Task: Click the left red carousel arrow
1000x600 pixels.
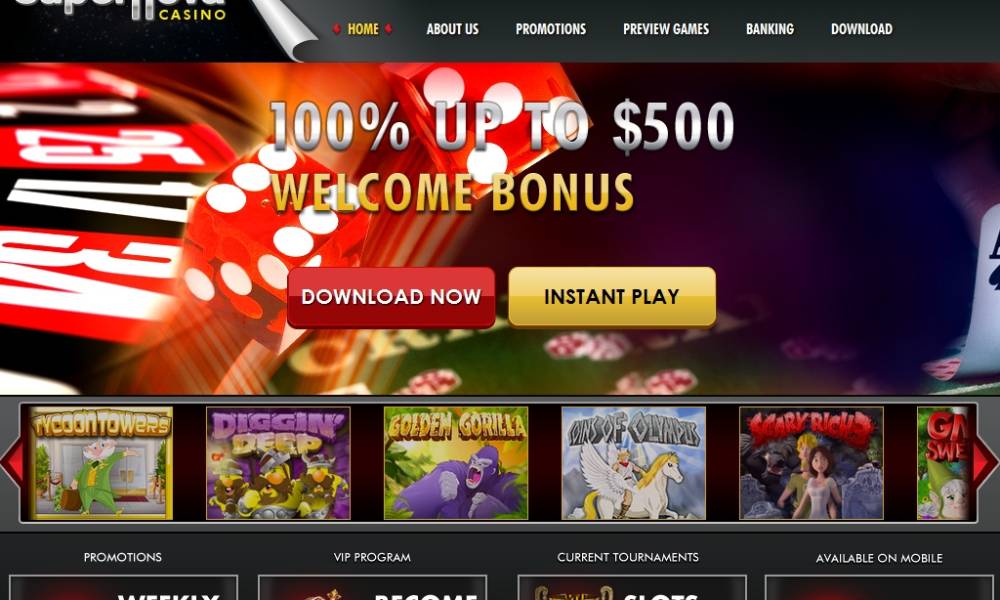Action: (11, 461)
